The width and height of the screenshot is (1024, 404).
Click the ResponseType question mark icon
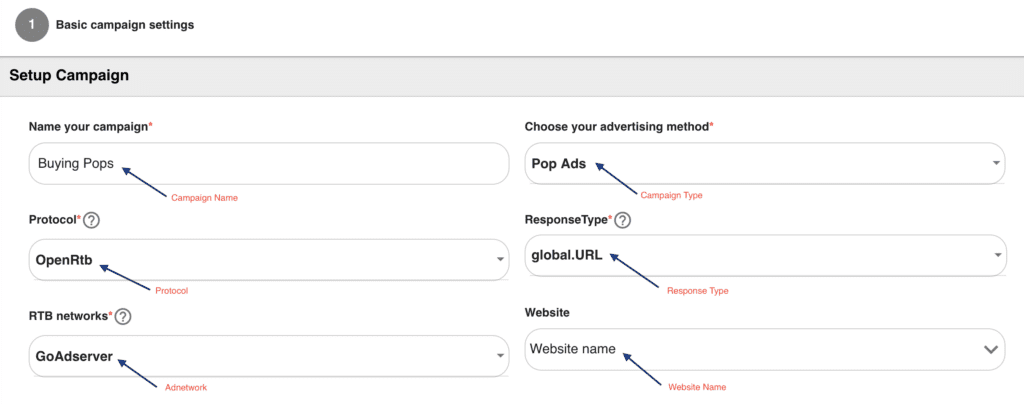(x=622, y=221)
